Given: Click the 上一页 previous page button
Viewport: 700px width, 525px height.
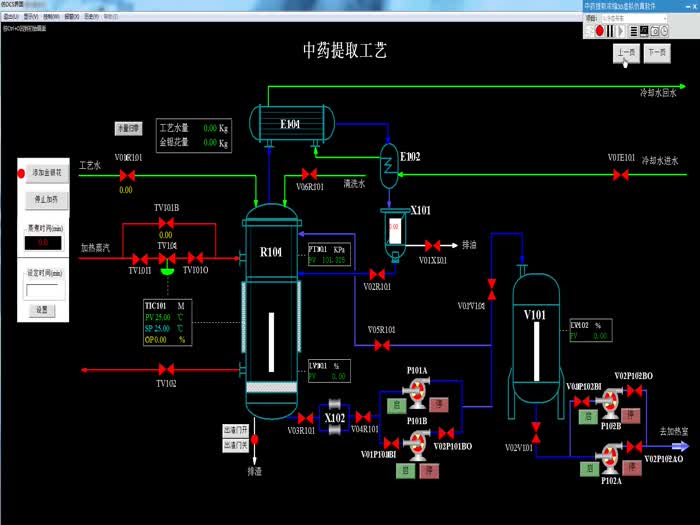Looking at the screenshot, I should [626, 54].
